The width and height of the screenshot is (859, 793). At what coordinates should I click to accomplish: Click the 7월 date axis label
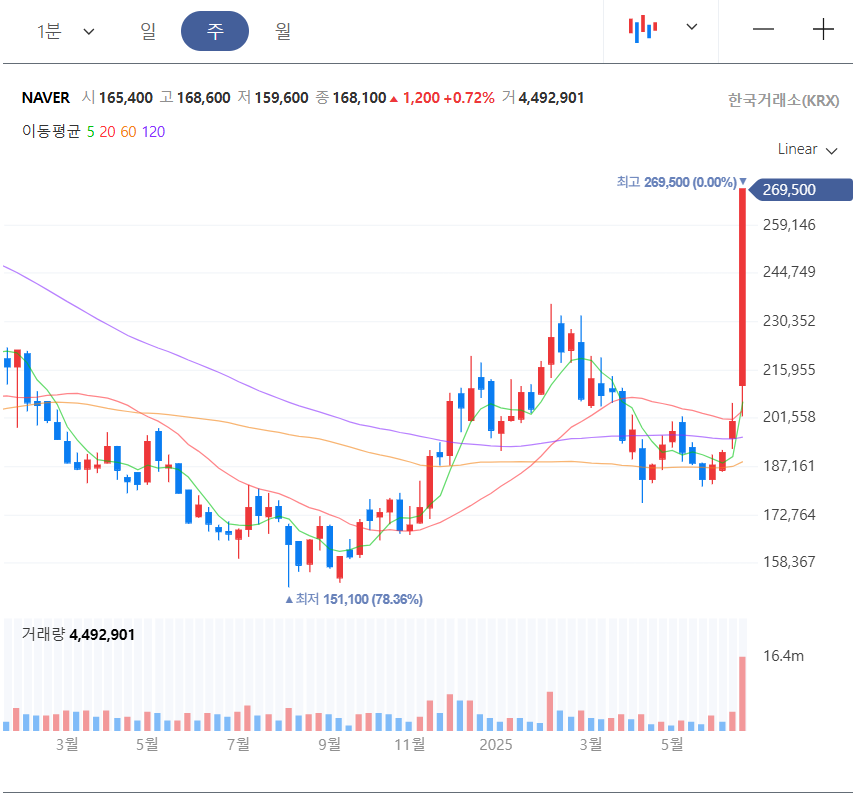coord(238,744)
